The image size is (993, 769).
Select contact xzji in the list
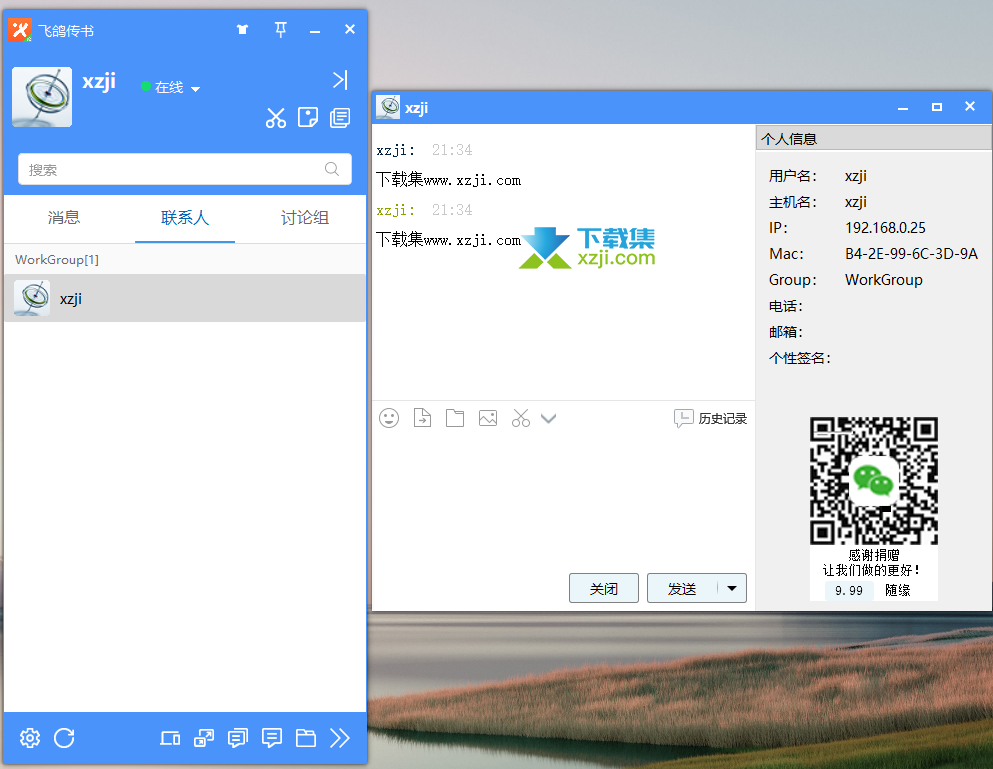185,298
